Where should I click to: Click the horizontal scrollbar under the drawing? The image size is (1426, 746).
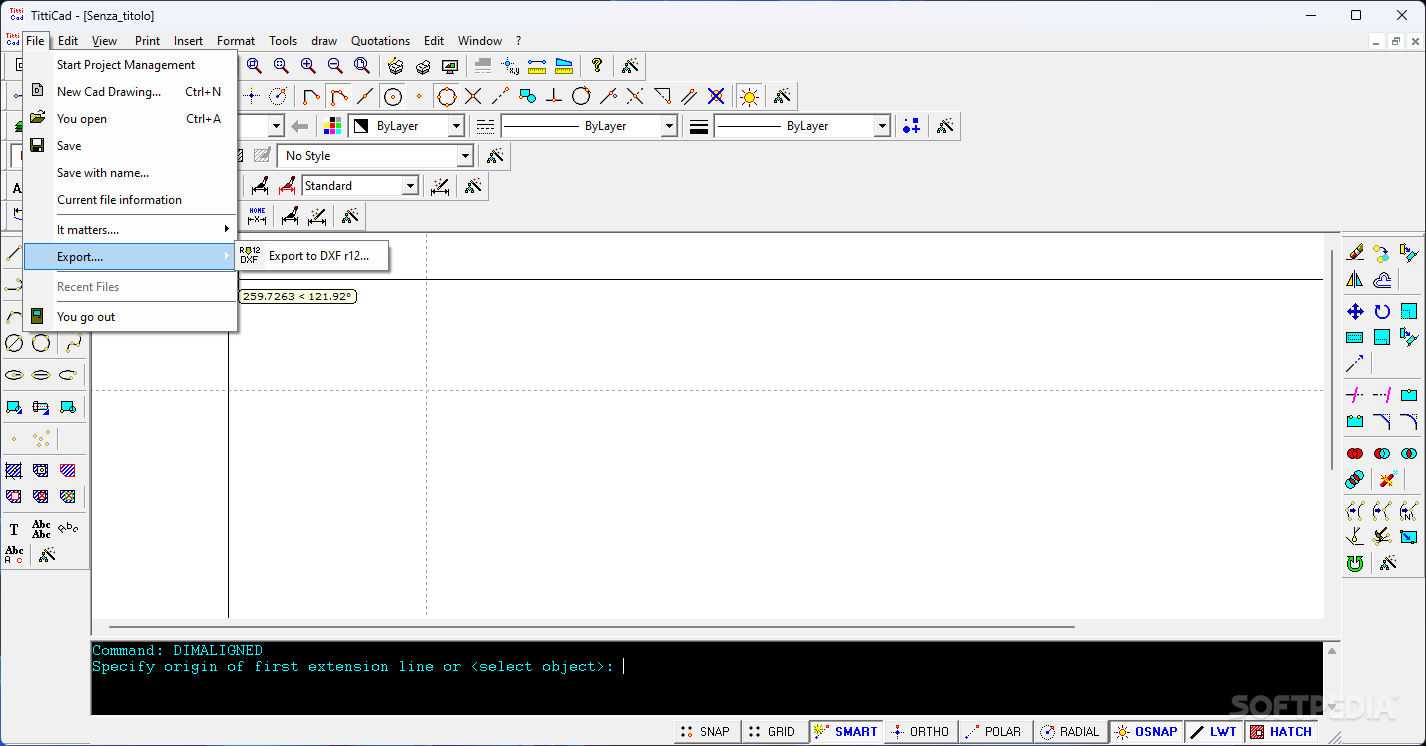click(592, 627)
